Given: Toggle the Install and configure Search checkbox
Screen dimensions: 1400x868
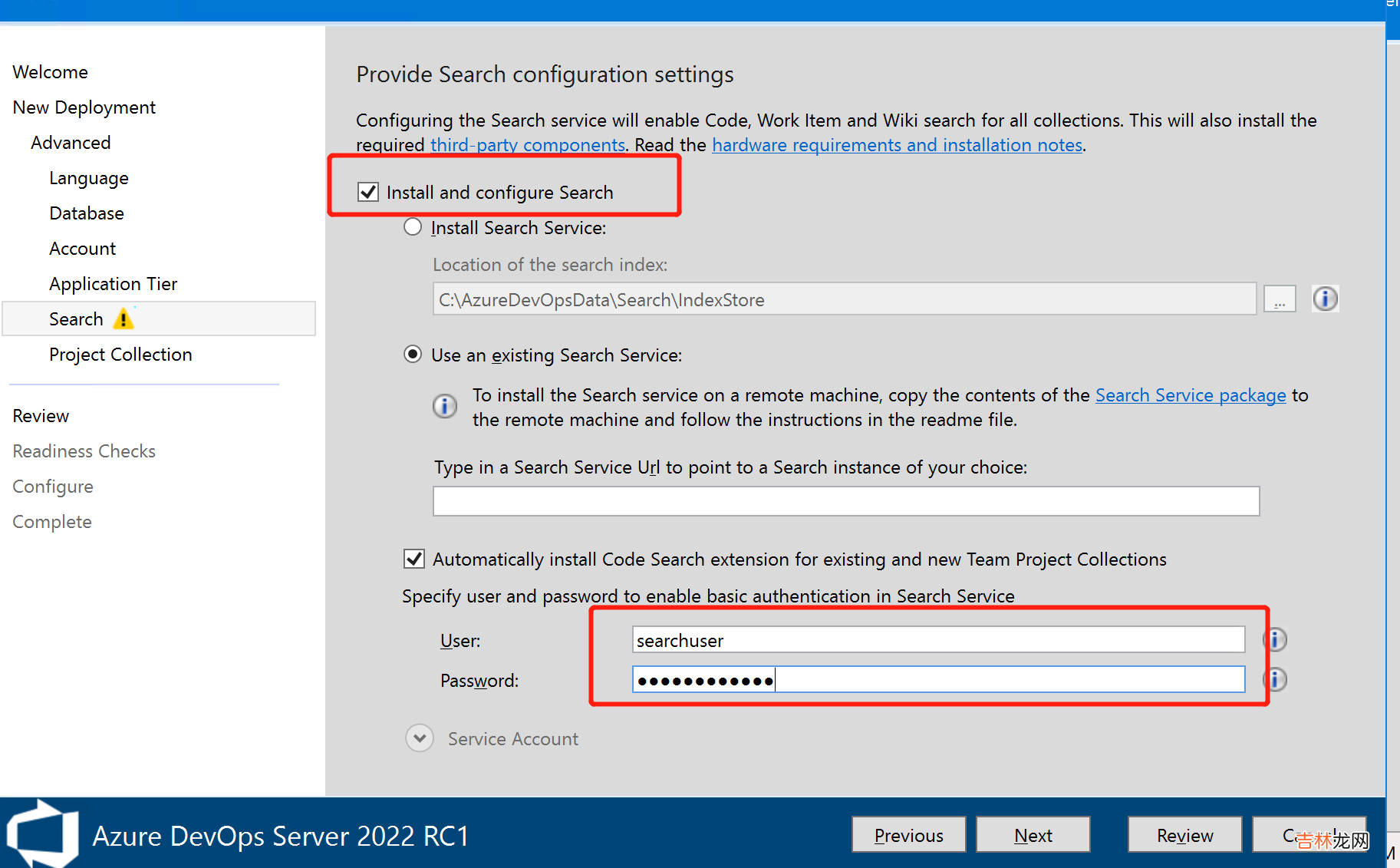Looking at the screenshot, I should (369, 192).
